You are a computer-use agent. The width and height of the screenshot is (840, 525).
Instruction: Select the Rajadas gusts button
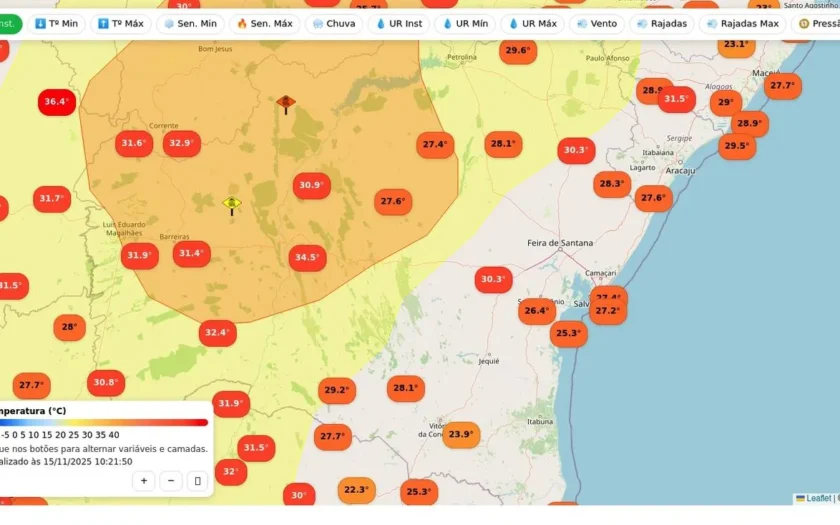click(662, 24)
